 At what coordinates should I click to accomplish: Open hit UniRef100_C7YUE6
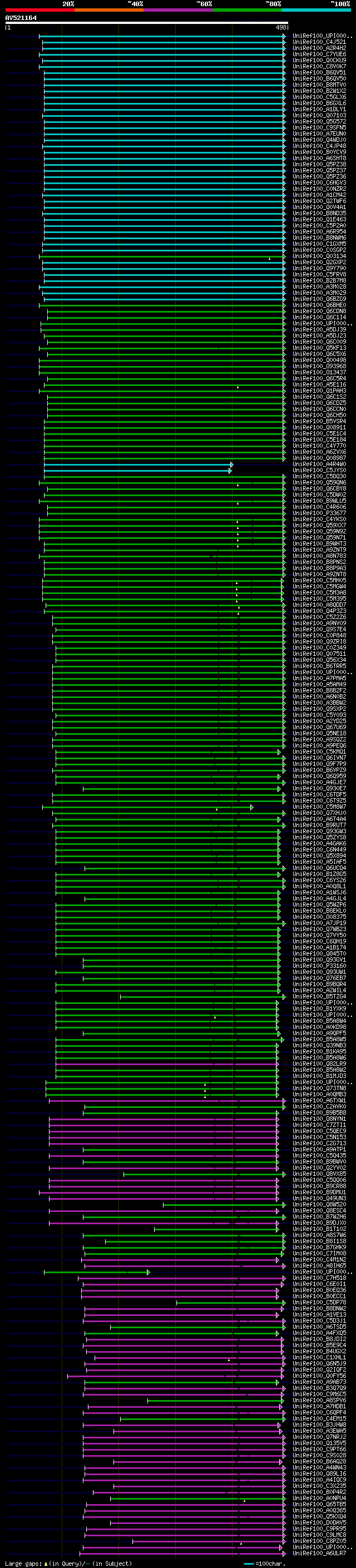coord(319,54)
